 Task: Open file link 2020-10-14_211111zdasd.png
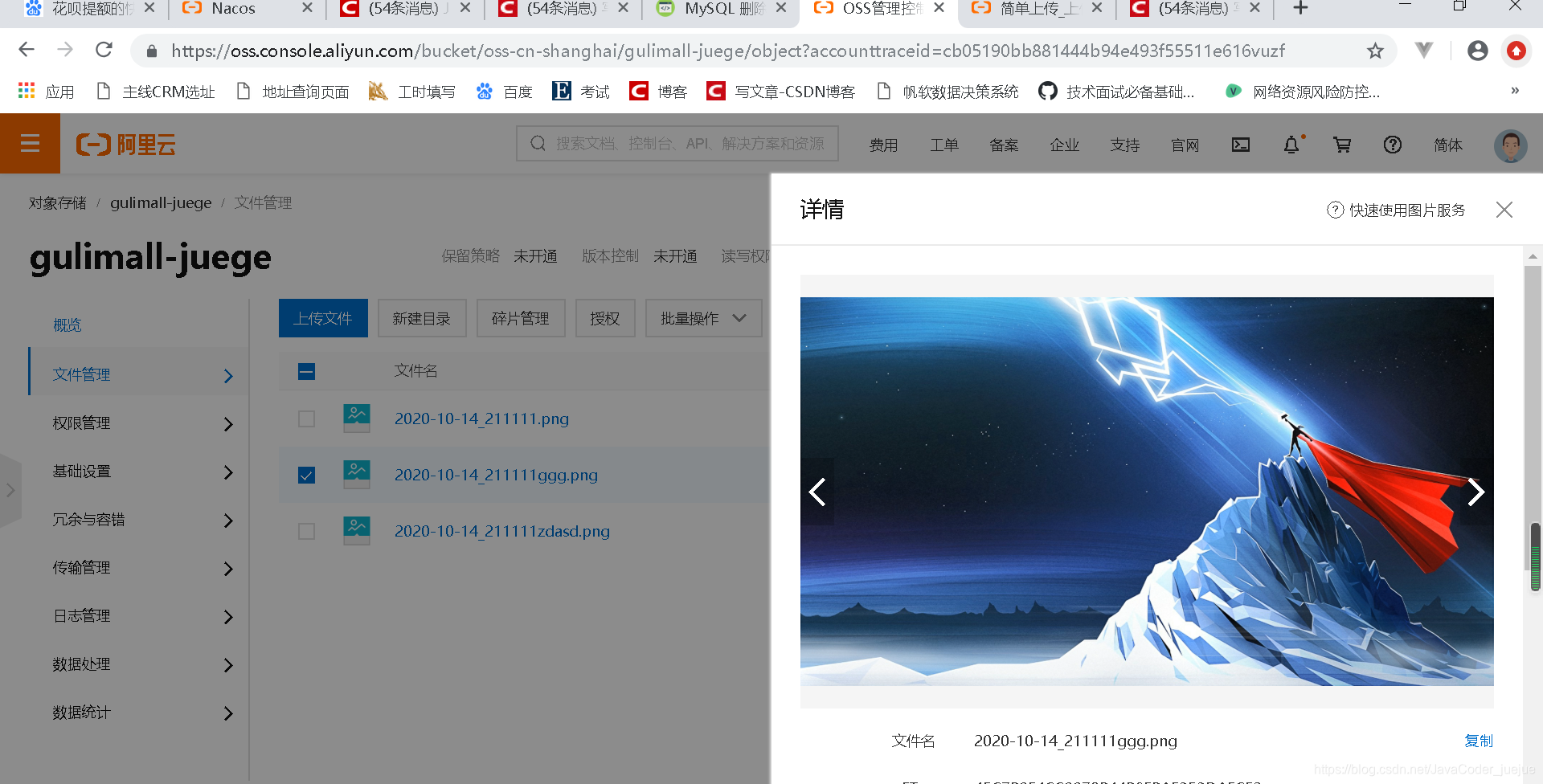[502, 531]
